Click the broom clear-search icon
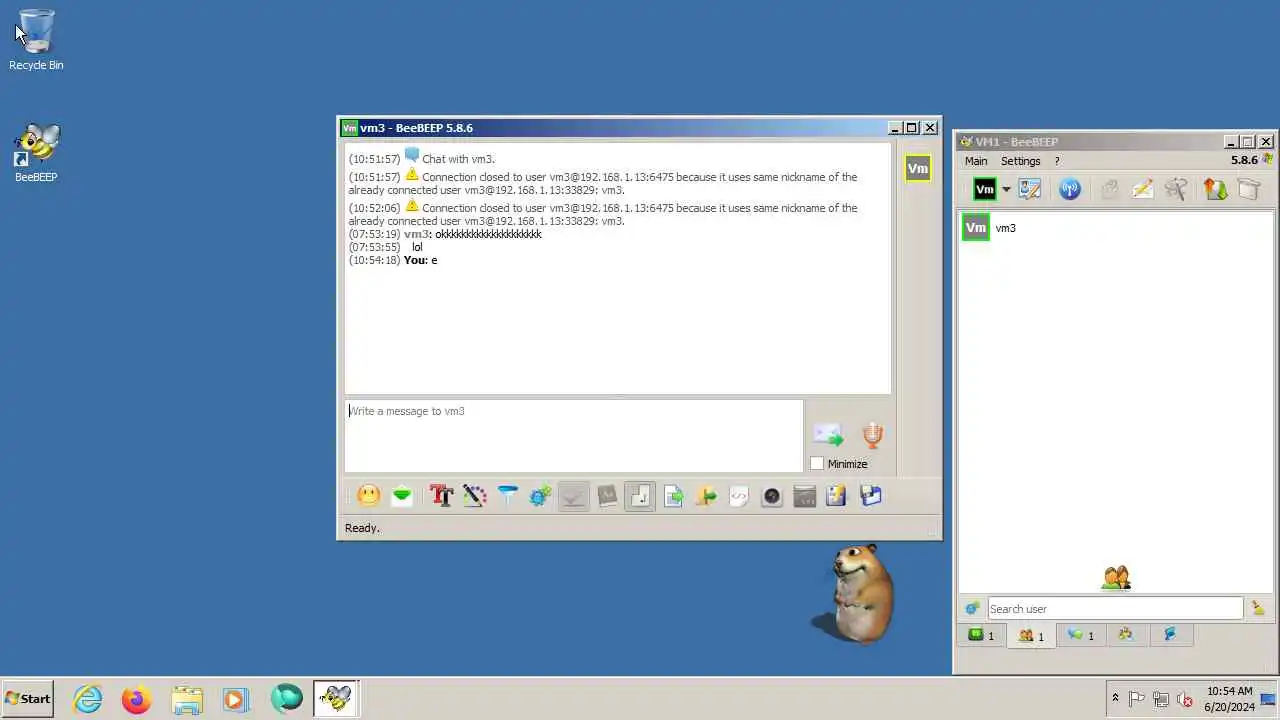Screen dimensions: 1280x720 (x=1258, y=608)
